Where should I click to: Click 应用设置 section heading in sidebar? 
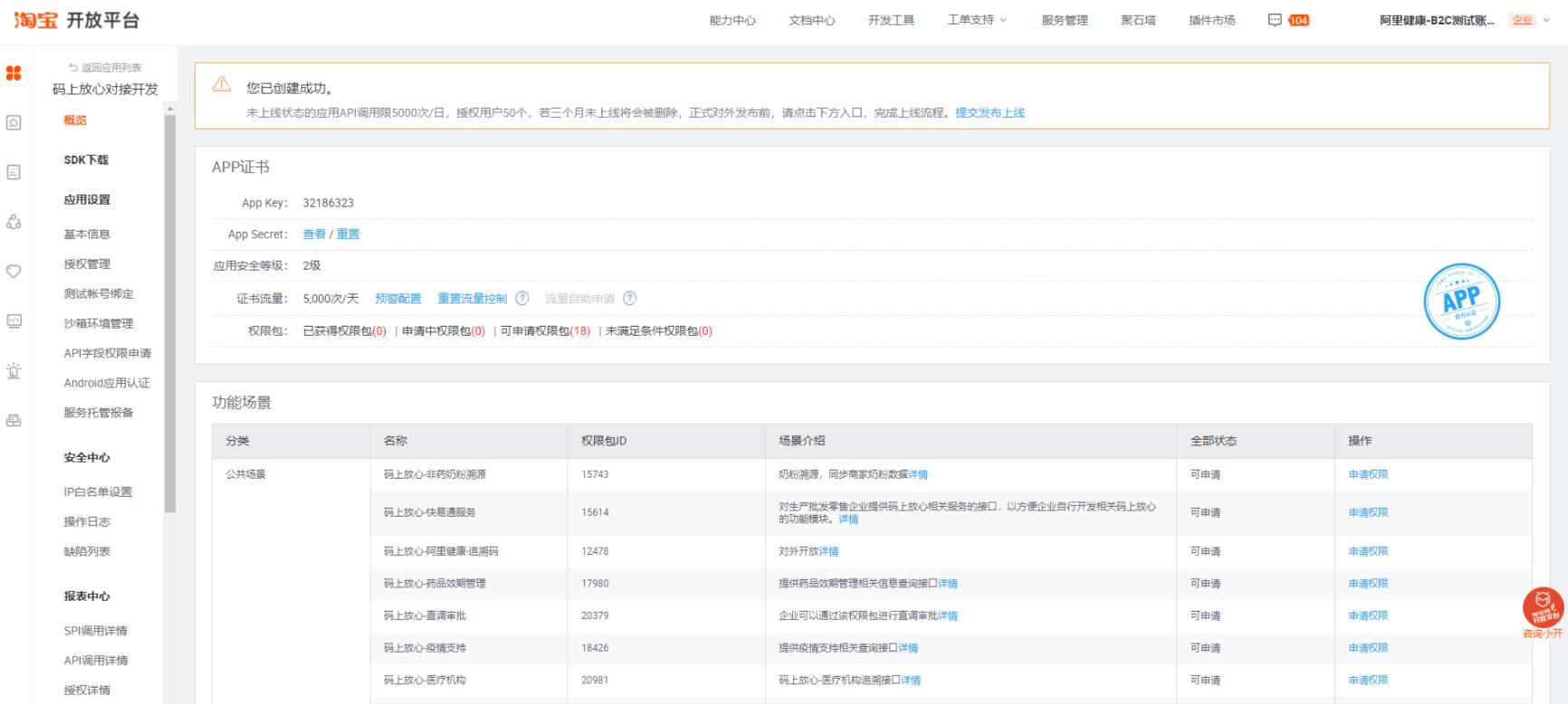pyautogui.click(x=87, y=200)
